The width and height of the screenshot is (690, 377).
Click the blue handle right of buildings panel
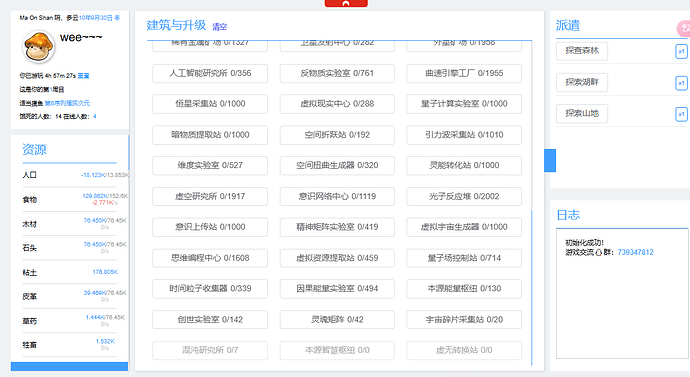550,160
